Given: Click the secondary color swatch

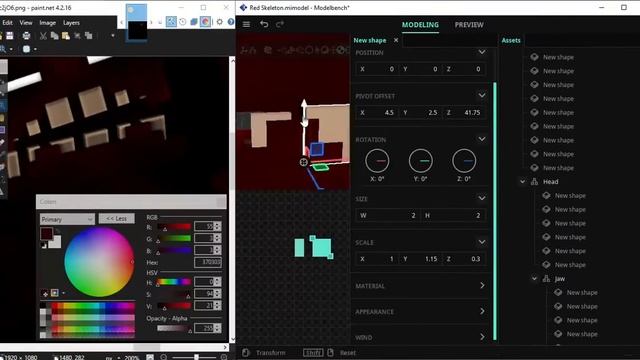Looking at the screenshot, I should (56, 242).
